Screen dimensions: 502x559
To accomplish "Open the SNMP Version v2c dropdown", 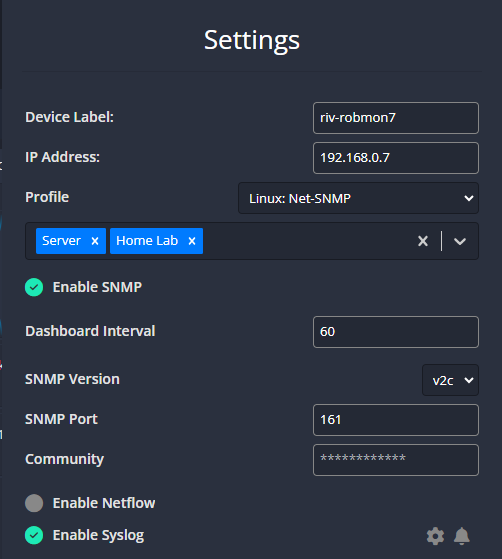I will pyautogui.click(x=450, y=380).
